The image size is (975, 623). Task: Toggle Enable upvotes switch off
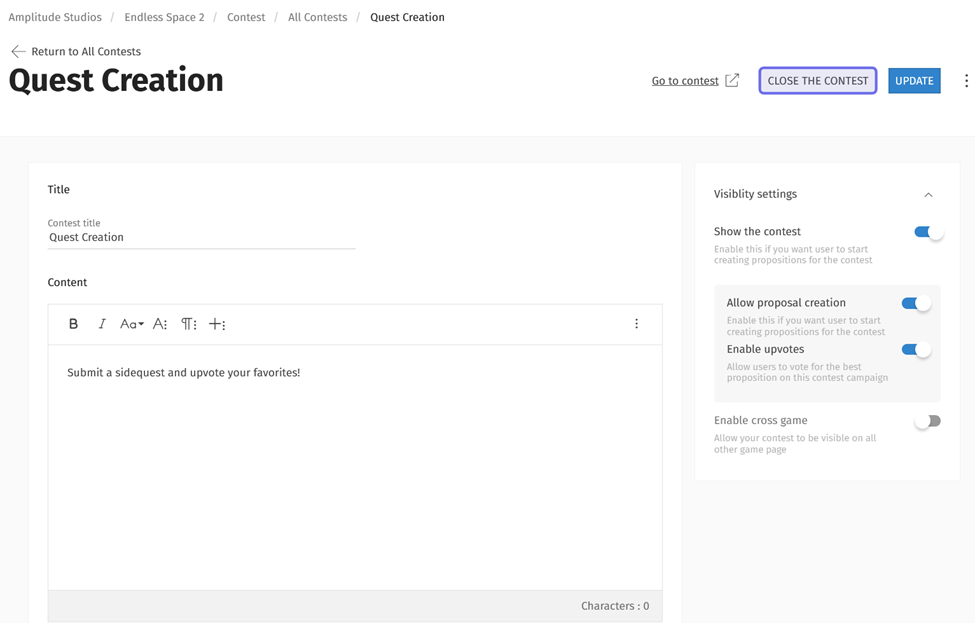(x=916, y=350)
